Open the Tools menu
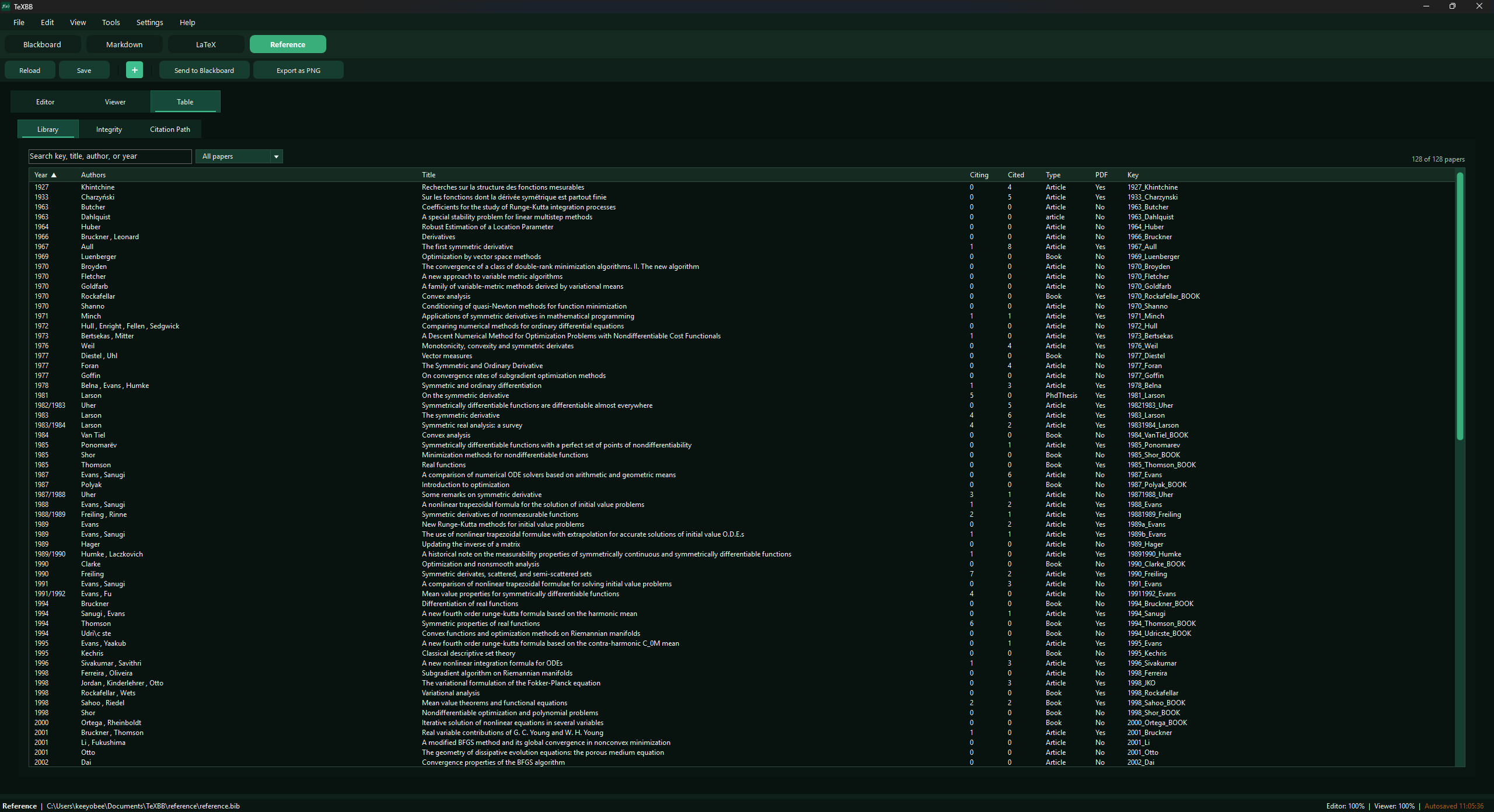This screenshot has height=812, width=1494. click(111, 22)
